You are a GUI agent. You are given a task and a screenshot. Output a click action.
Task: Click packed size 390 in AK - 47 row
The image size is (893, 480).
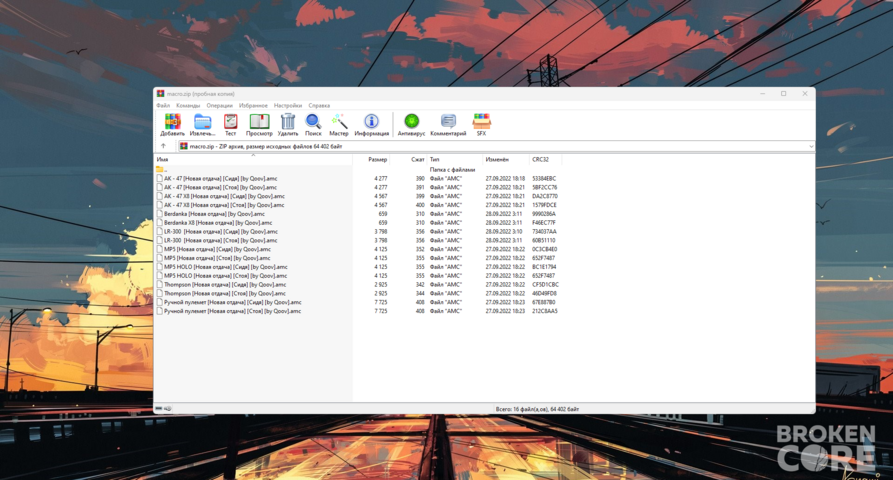click(x=420, y=178)
